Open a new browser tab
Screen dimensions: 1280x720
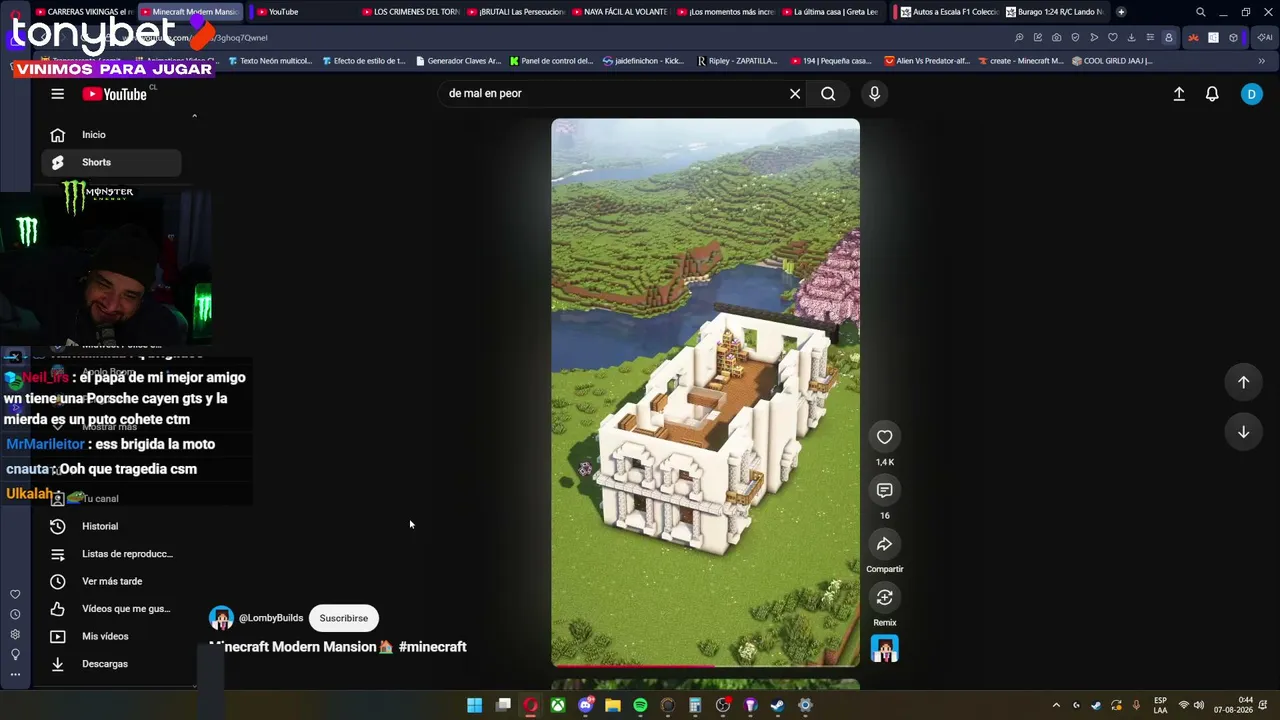tap(1121, 12)
